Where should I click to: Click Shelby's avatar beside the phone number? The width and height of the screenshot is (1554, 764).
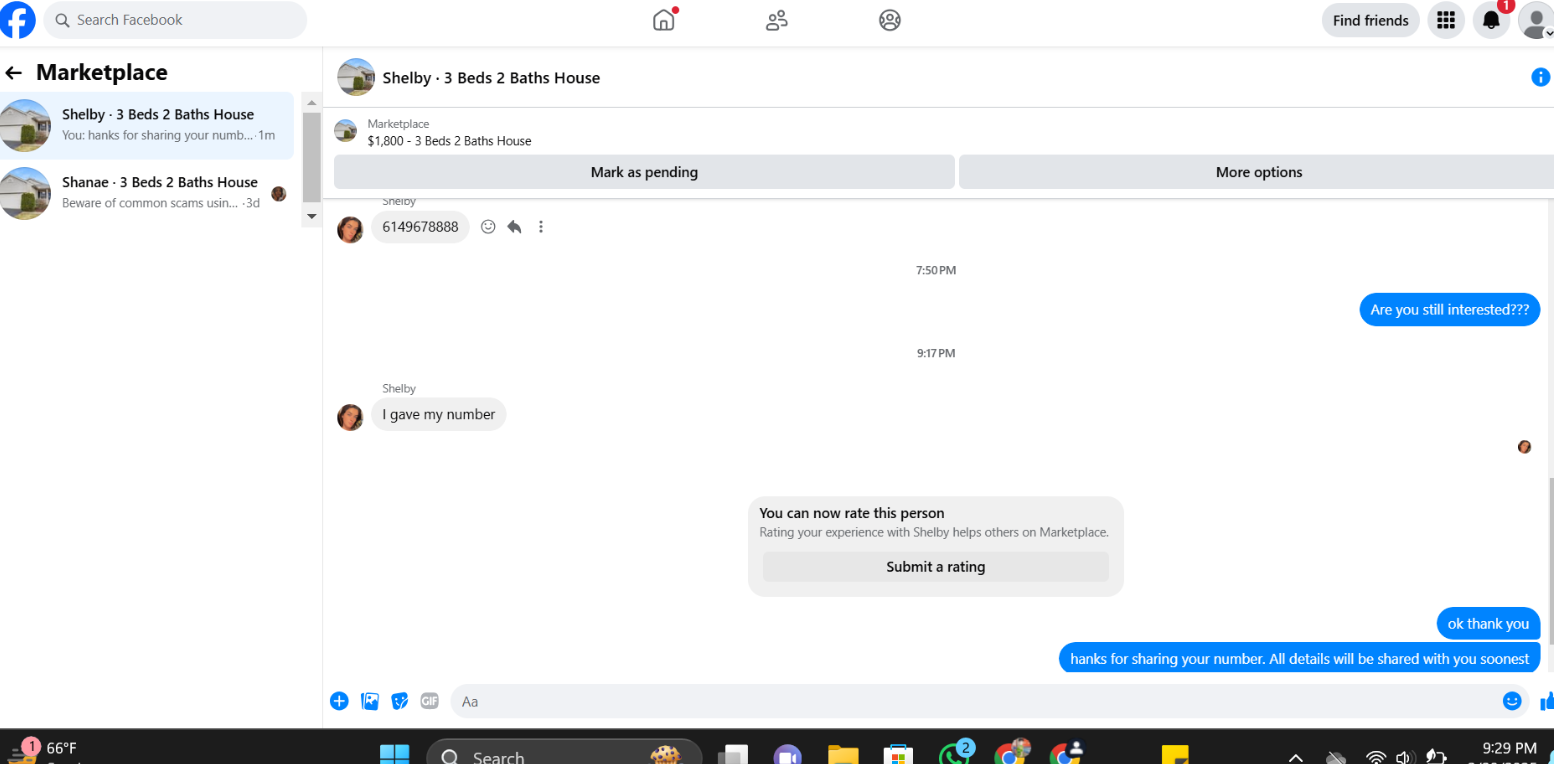350,229
